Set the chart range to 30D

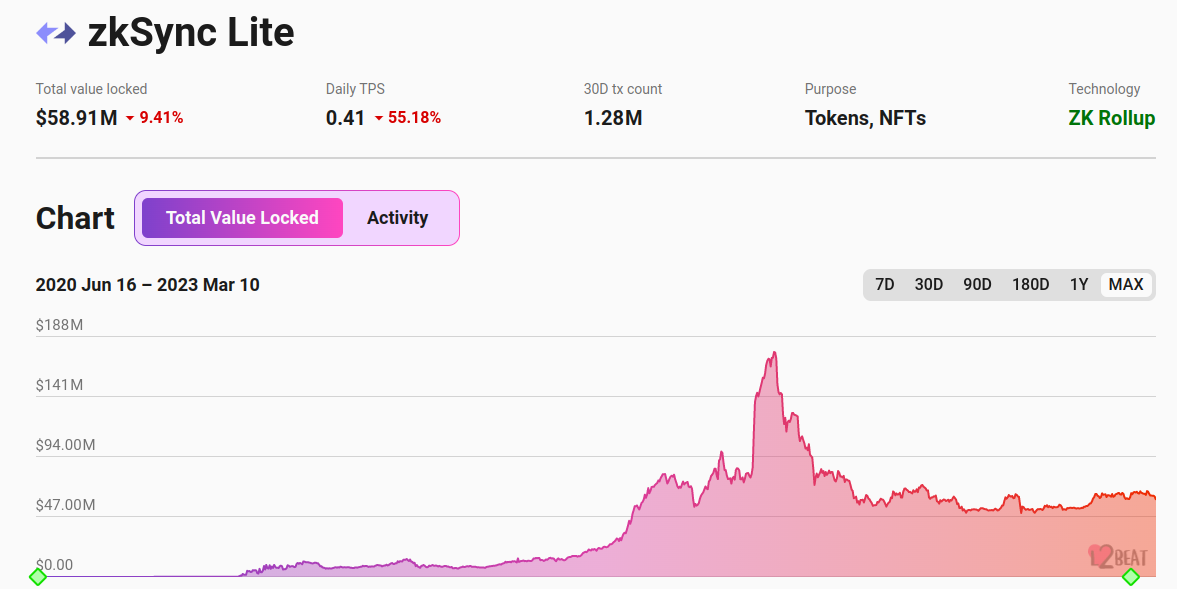(929, 284)
